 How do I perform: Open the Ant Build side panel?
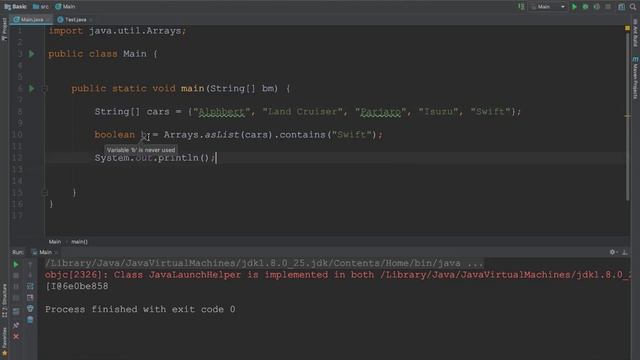(x=636, y=33)
